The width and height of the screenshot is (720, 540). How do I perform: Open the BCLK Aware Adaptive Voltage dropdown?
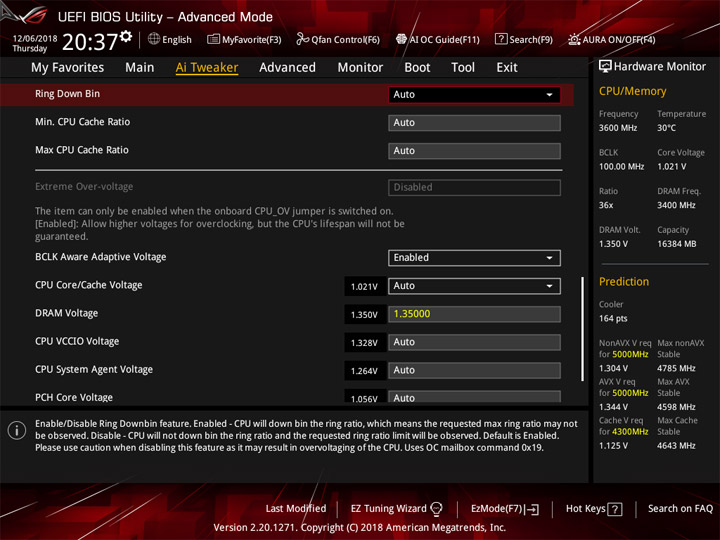[474, 258]
